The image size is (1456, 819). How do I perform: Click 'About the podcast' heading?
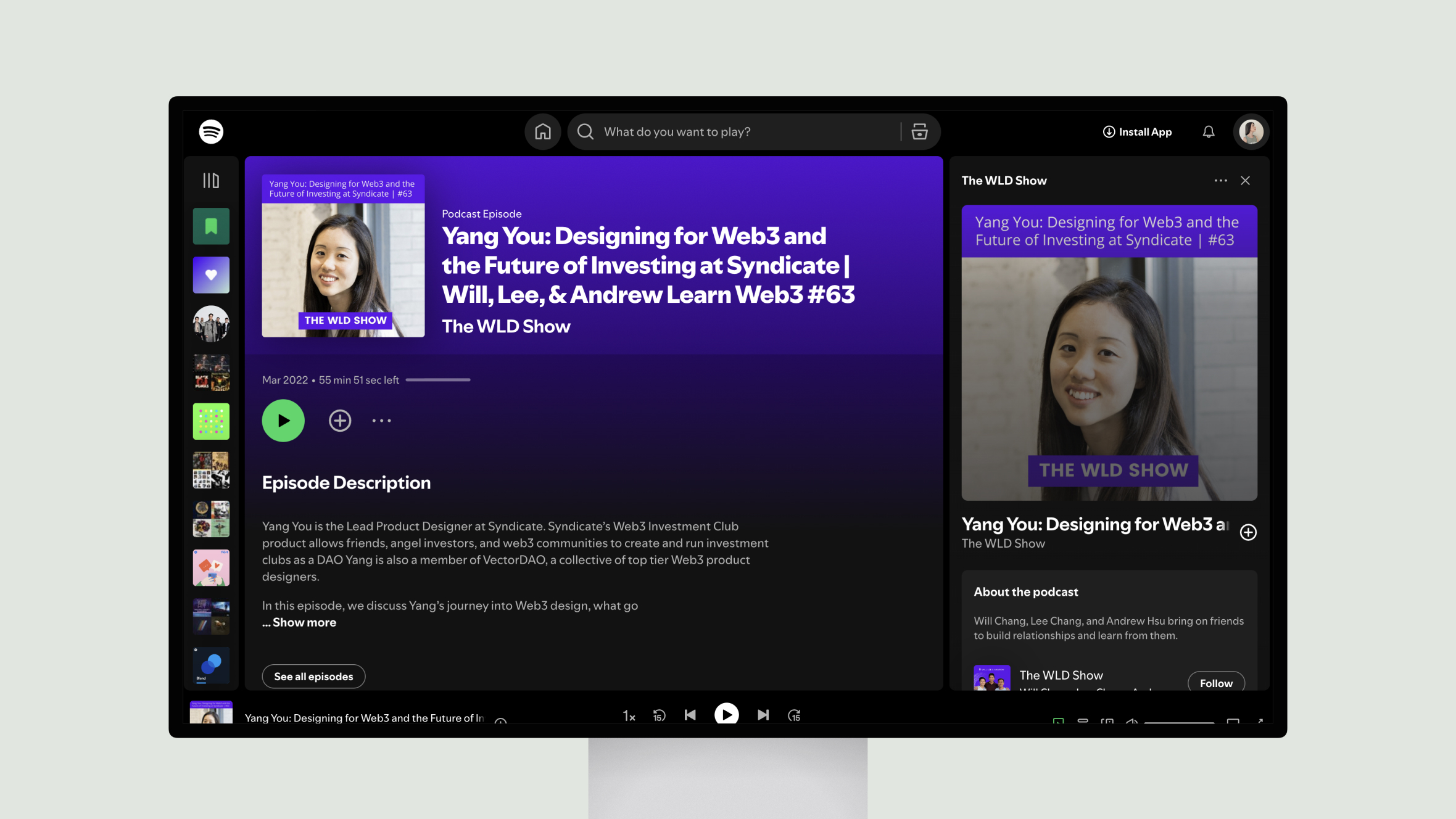[x=1026, y=592]
